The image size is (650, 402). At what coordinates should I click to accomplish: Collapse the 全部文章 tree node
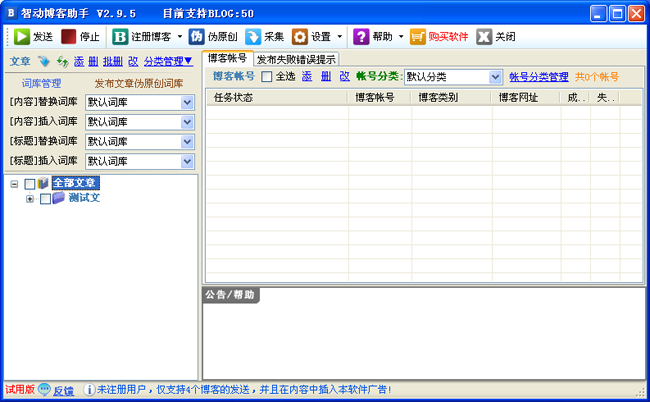(15, 184)
